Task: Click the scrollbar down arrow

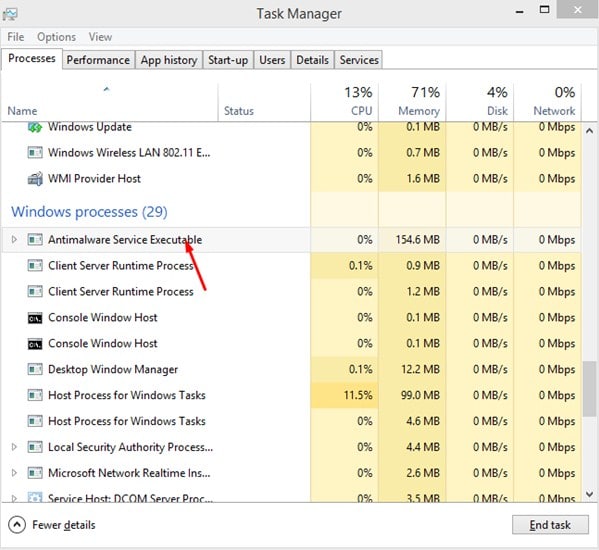Action: pyautogui.click(x=589, y=494)
